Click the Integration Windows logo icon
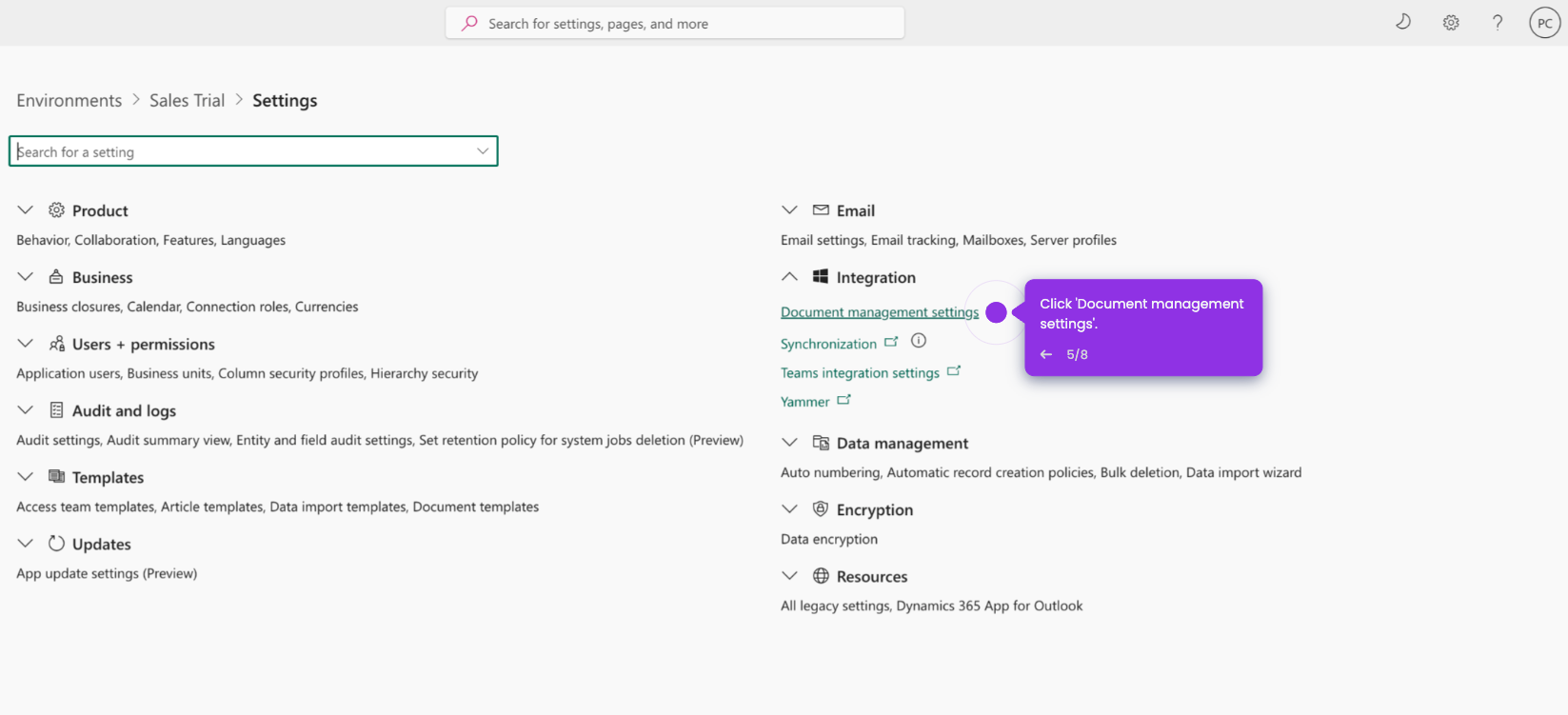This screenshot has height=715, width=1568. tap(821, 276)
